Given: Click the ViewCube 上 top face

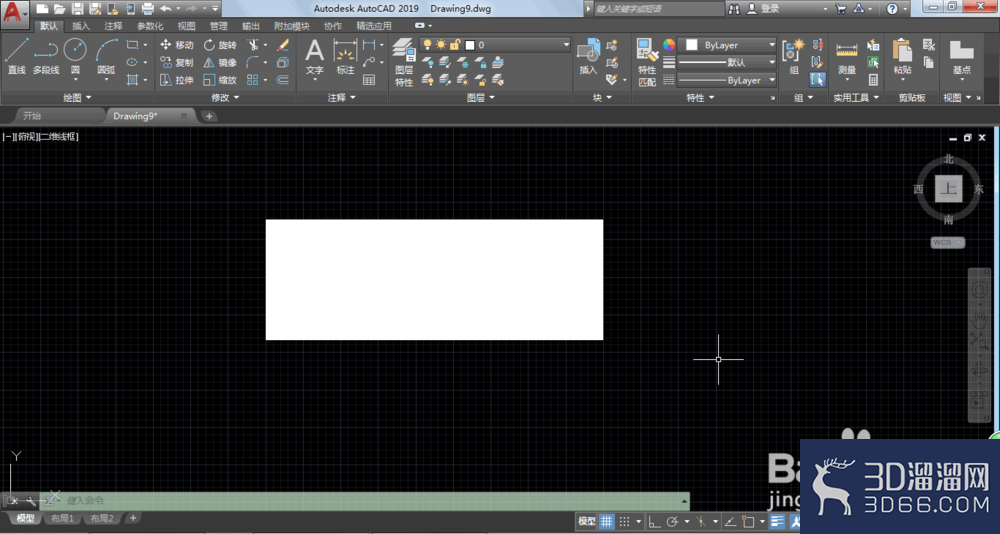Looking at the screenshot, I should [x=948, y=189].
